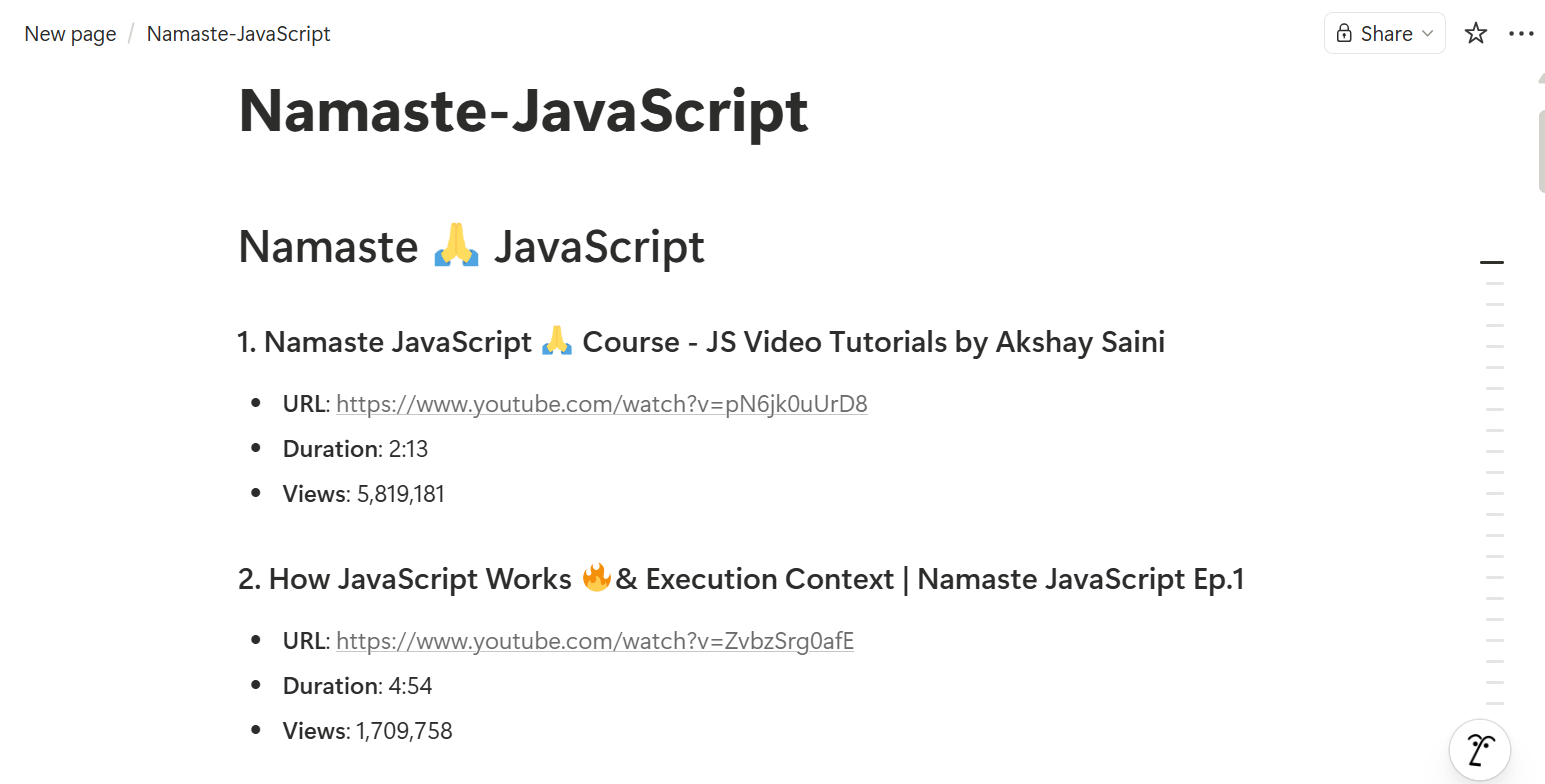Image resolution: width=1545 pixels, height=784 pixels.
Task: Open the more options ellipsis menu
Action: click(1520, 33)
